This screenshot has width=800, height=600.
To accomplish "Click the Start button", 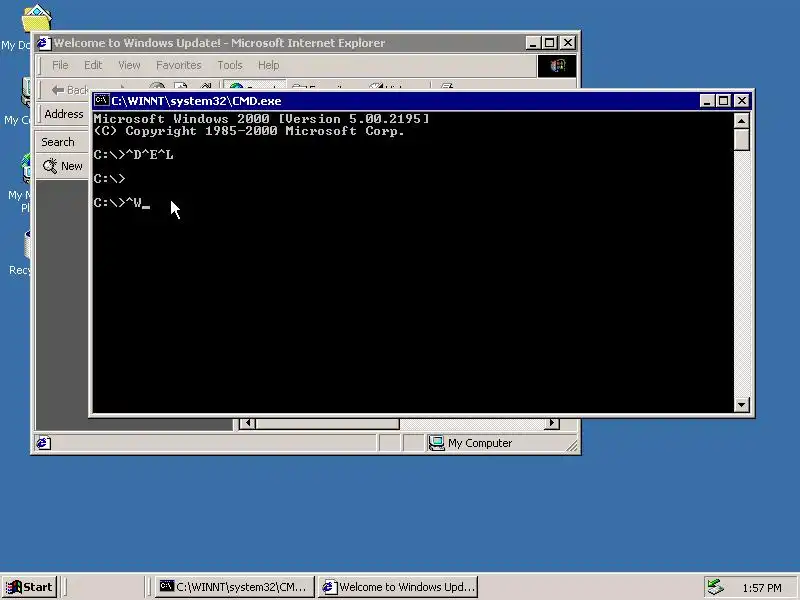I will click(29, 587).
